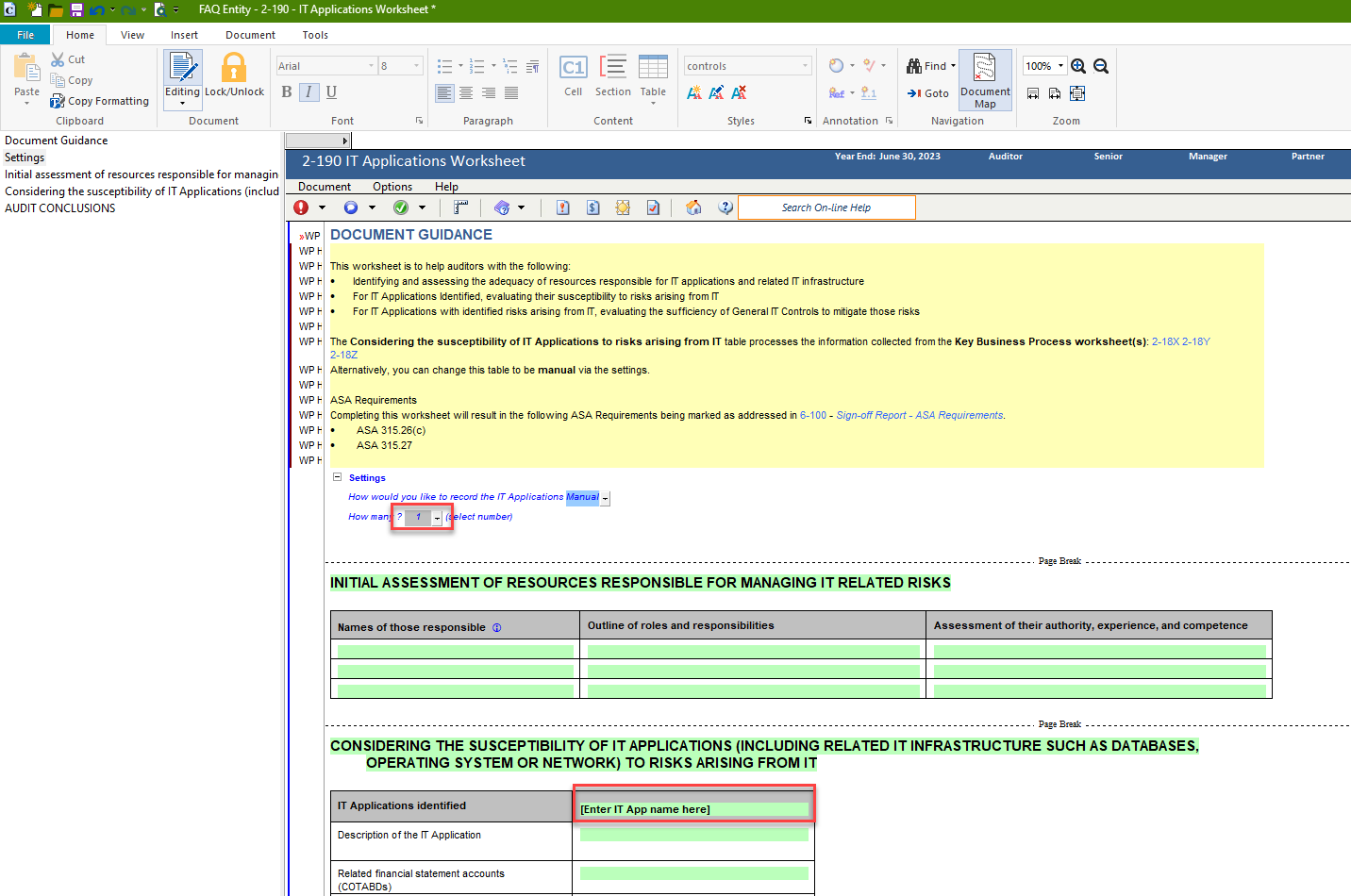This screenshot has width=1351, height=896.
Task: Open the 6-100 sign-off report link
Action: (812, 415)
